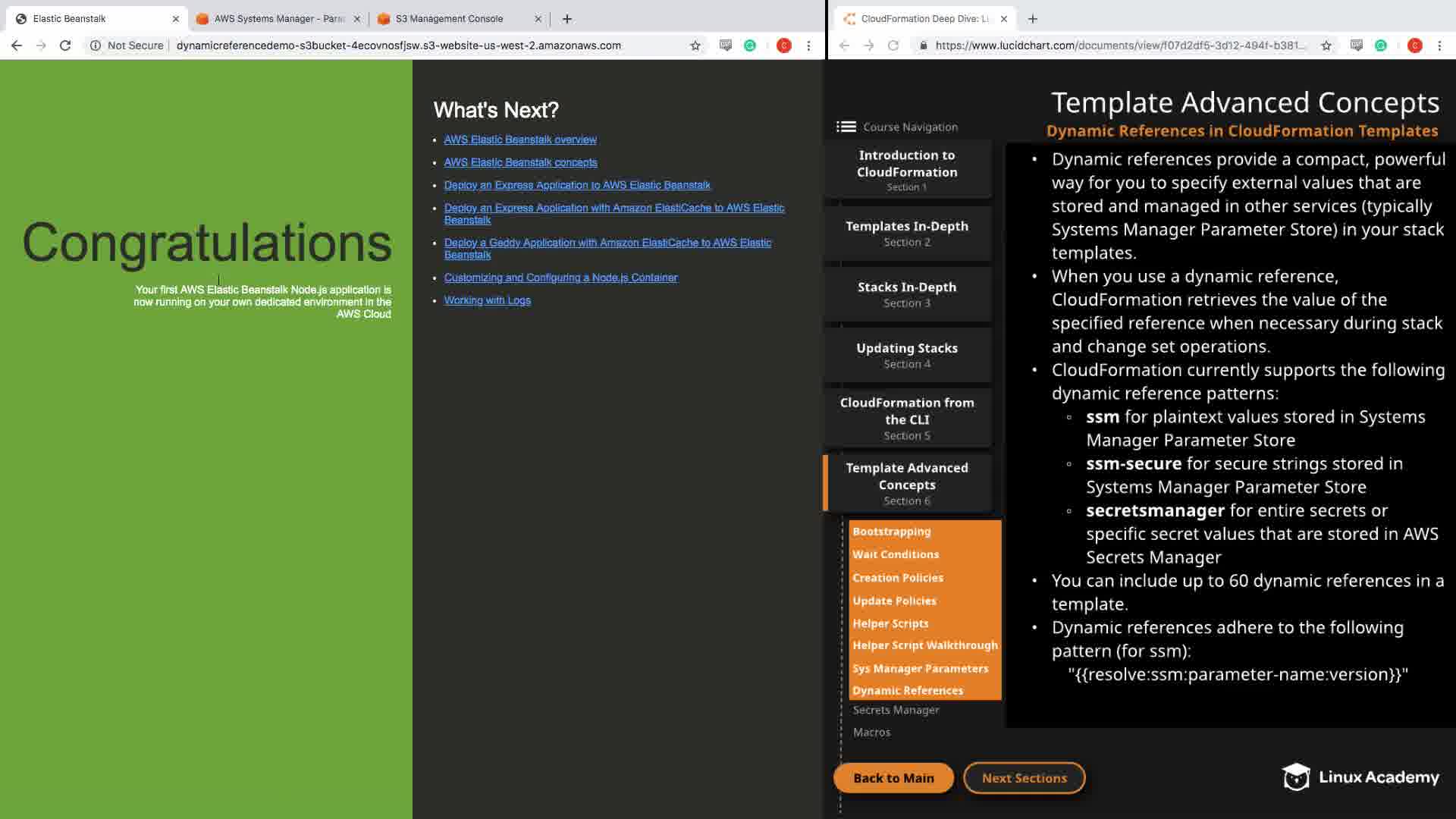Expand Stacks In-Depth Section 3
The width and height of the screenshot is (1456, 819).
(907, 294)
